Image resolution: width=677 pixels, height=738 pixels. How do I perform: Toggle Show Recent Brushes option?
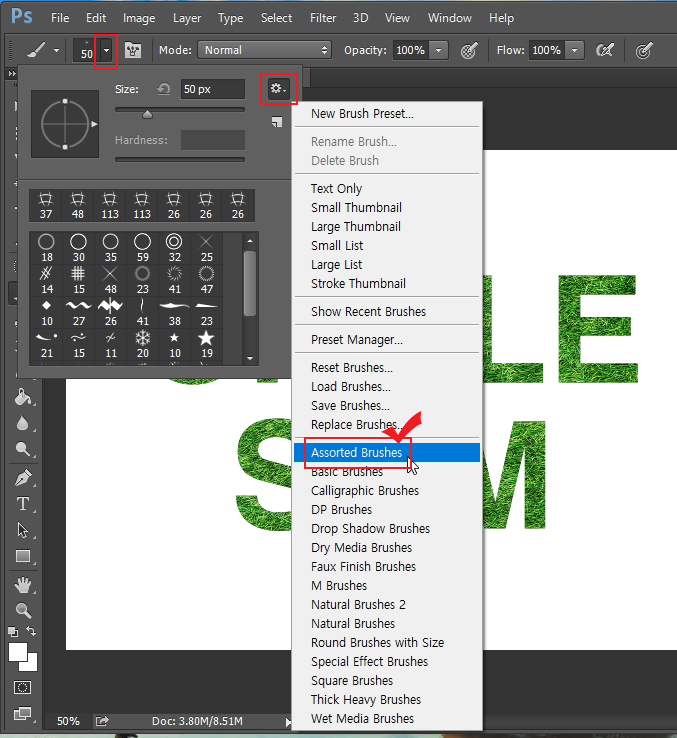tap(387, 312)
